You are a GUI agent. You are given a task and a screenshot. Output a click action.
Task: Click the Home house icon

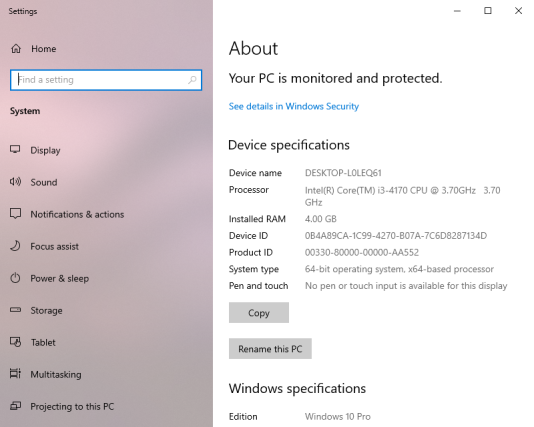tap(16, 49)
